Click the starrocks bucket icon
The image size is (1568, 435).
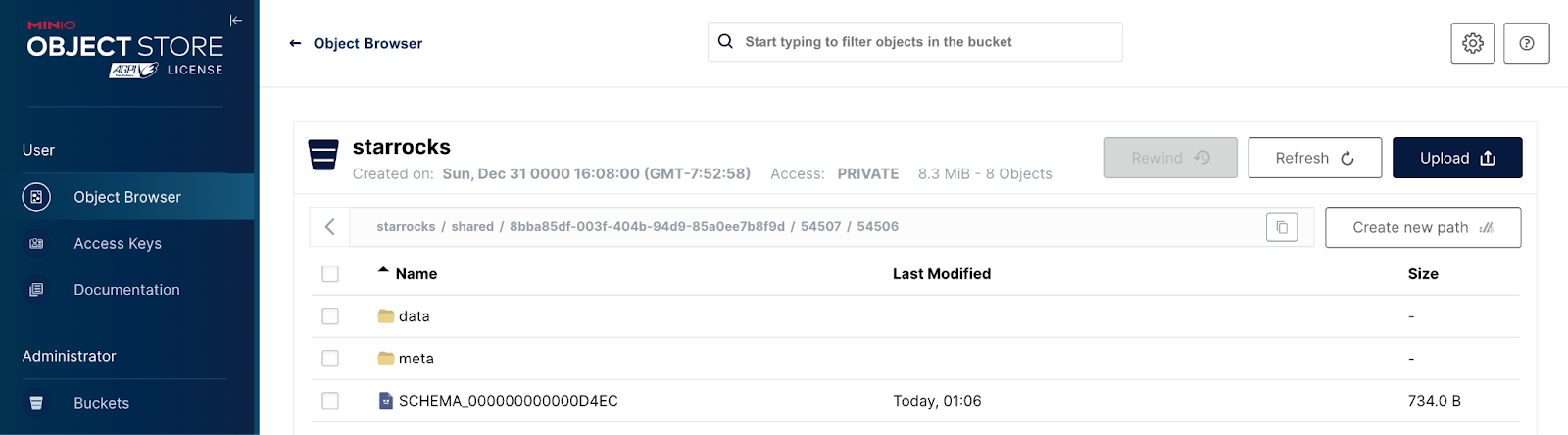[x=323, y=155]
